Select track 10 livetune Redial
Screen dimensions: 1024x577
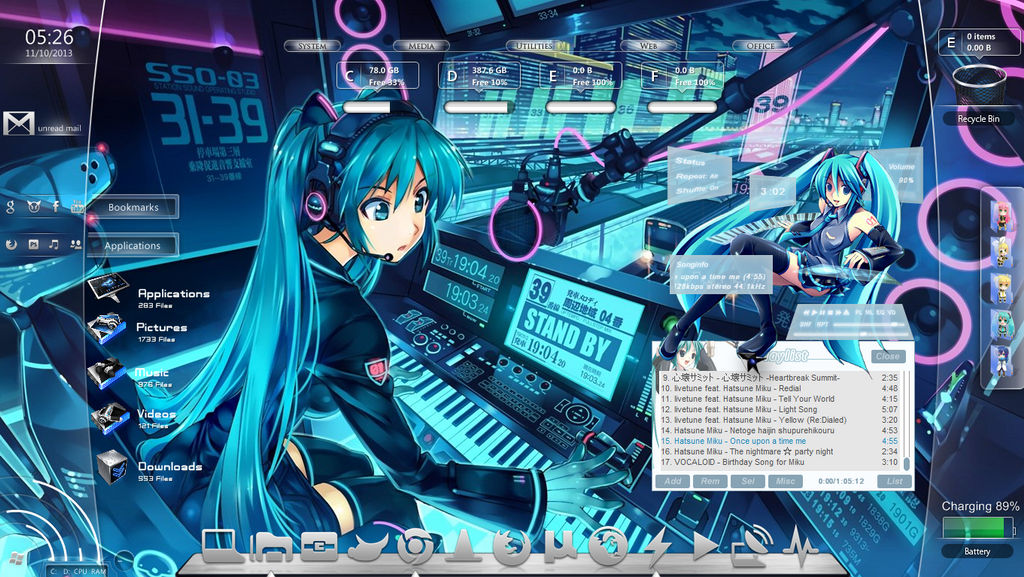pyautogui.click(x=778, y=388)
